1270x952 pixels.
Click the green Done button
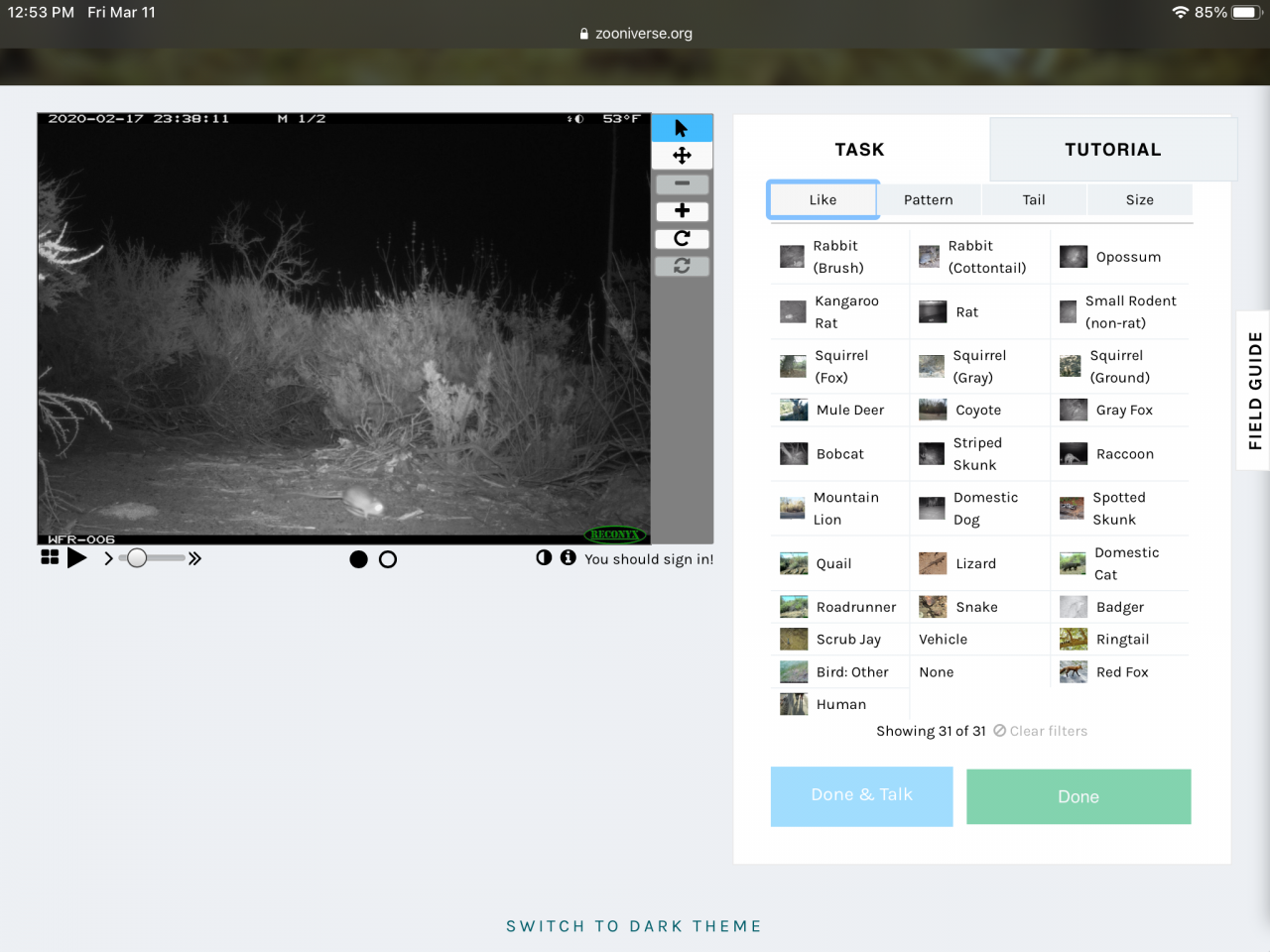click(x=1079, y=796)
